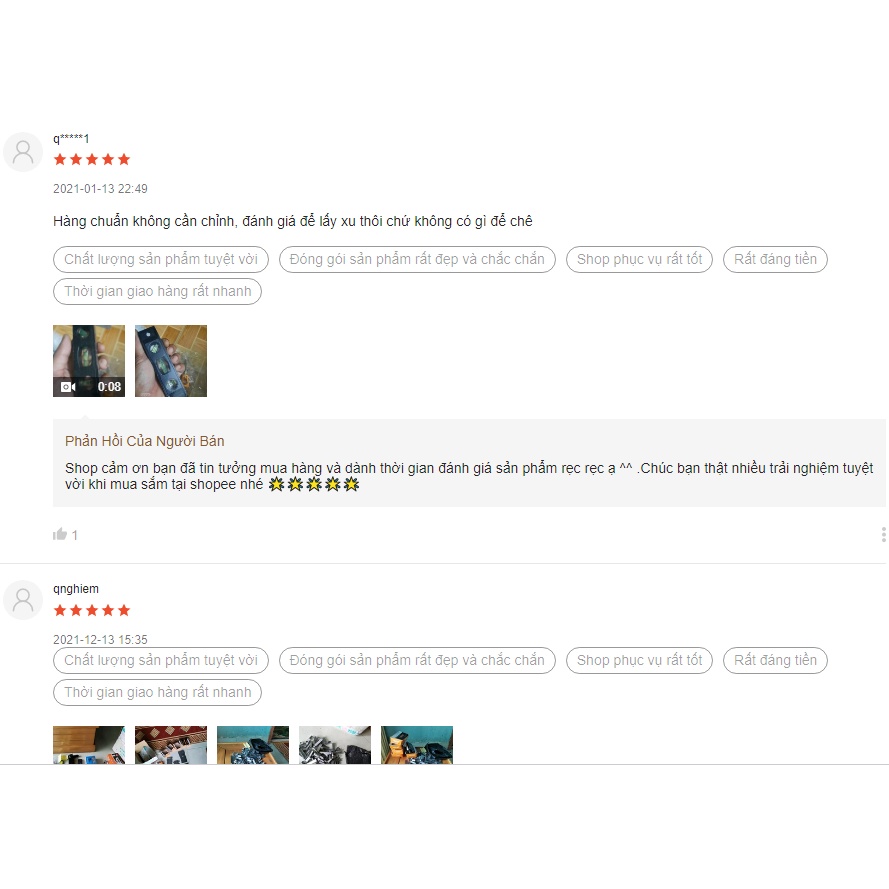Open third photo of qnghiem's review
This screenshot has height=889, width=889.
tap(253, 744)
